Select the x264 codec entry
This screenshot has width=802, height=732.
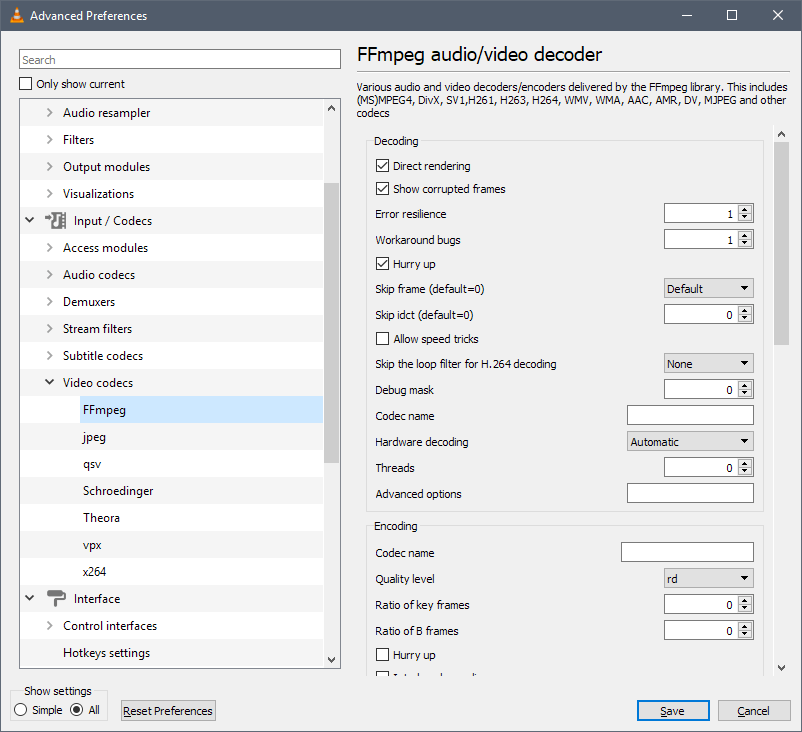pyautogui.click(x=94, y=571)
